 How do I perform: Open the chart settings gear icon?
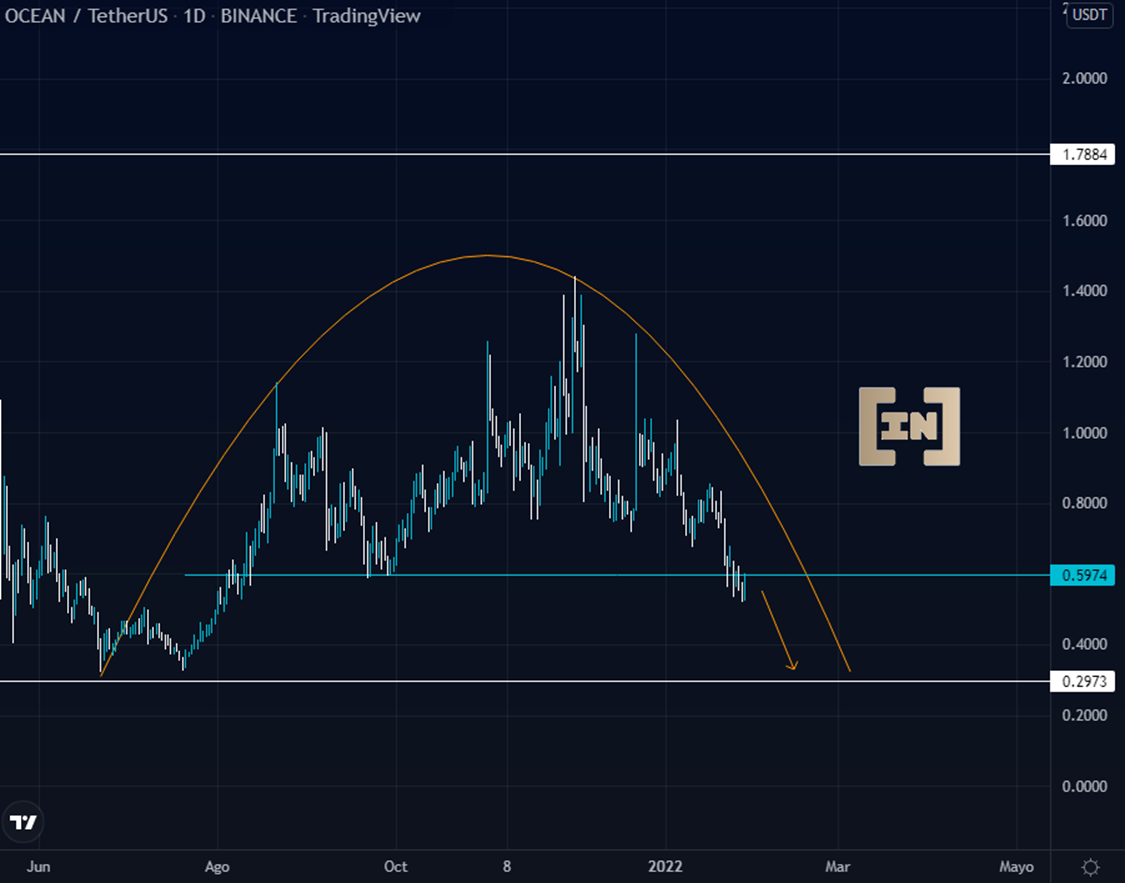[1091, 867]
